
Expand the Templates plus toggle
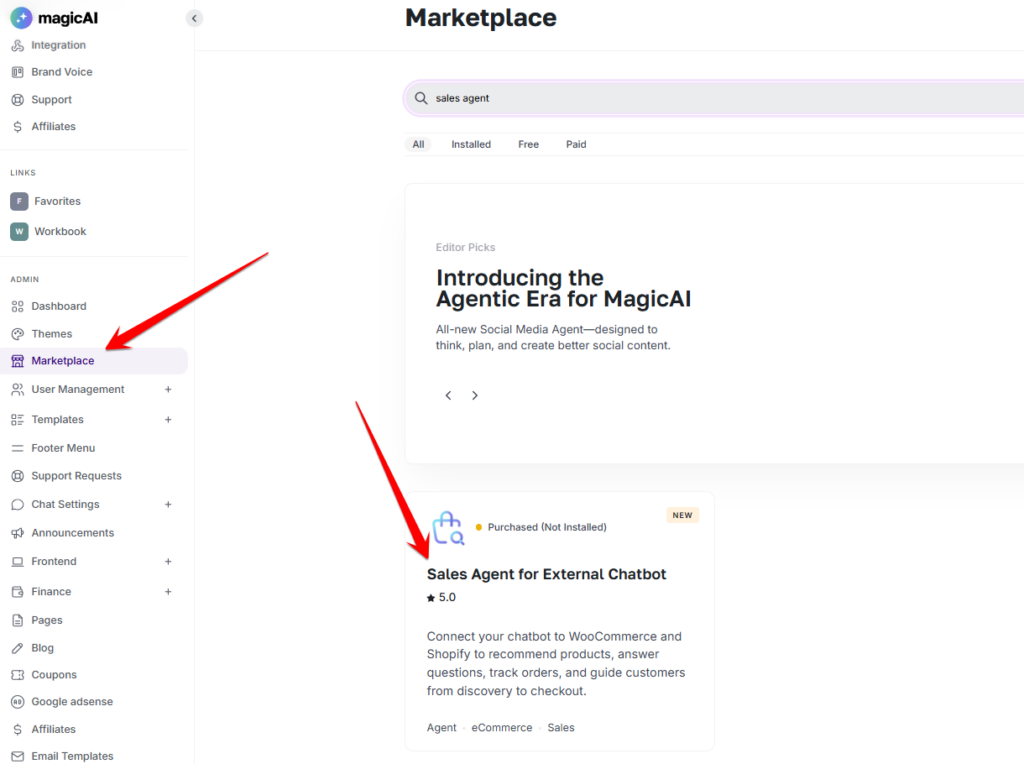[x=168, y=420]
